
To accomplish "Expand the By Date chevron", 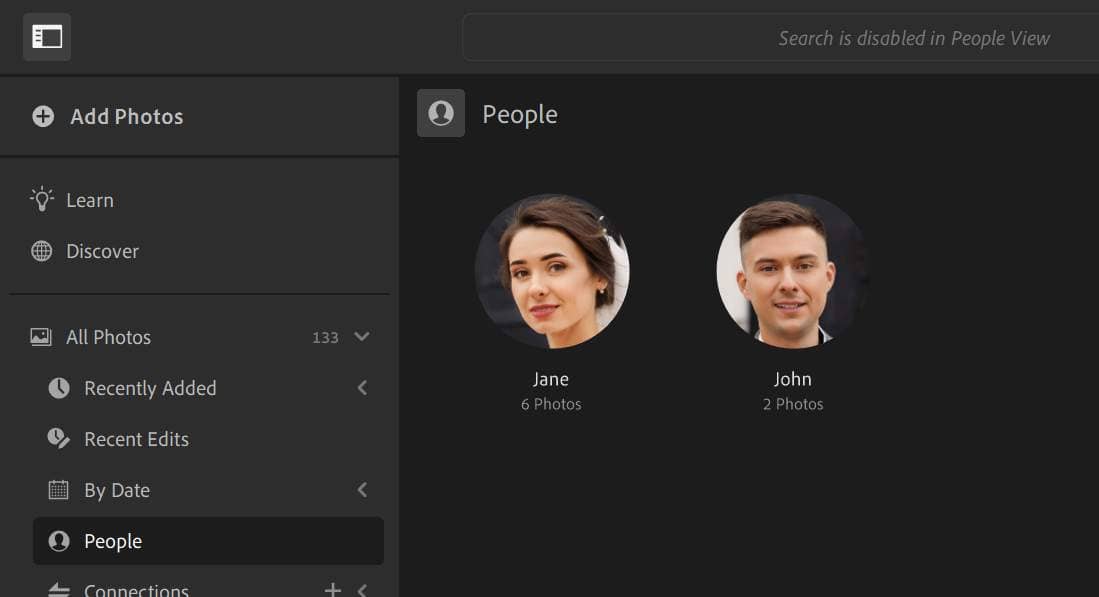I will click(x=362, y=490).
